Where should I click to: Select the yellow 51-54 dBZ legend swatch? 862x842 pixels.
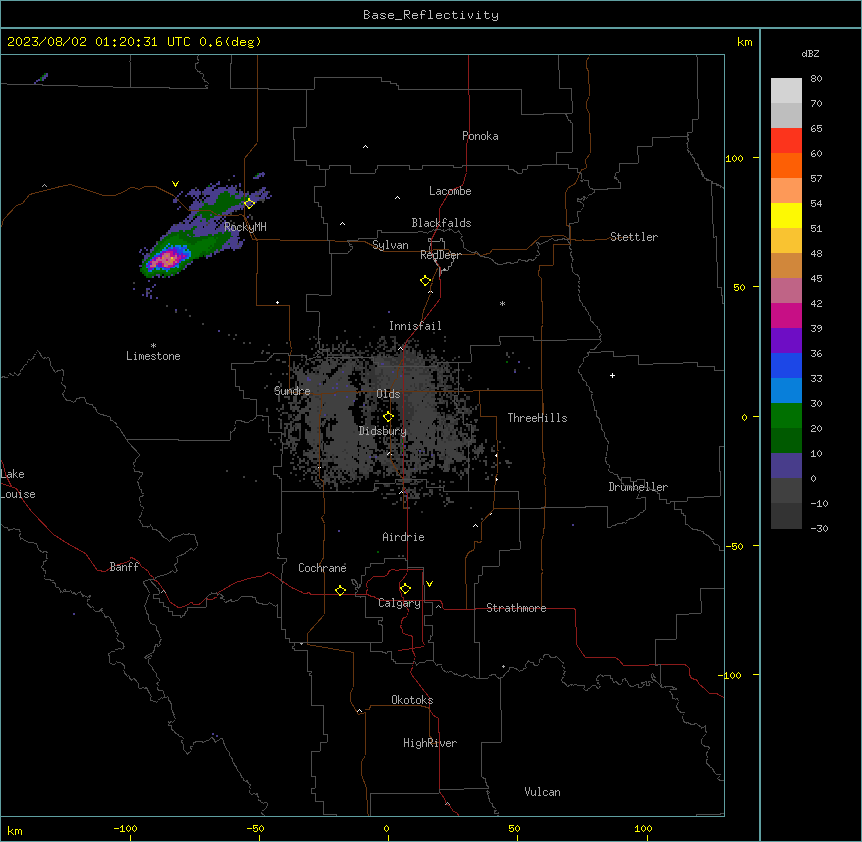[x=786, y=215]
